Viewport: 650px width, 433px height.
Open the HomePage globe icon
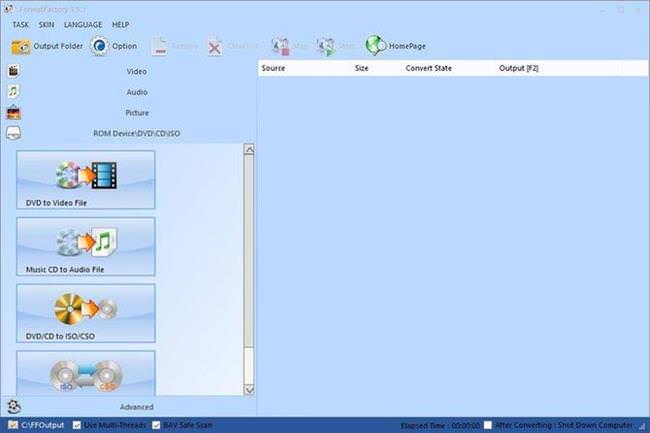point(376,46)
